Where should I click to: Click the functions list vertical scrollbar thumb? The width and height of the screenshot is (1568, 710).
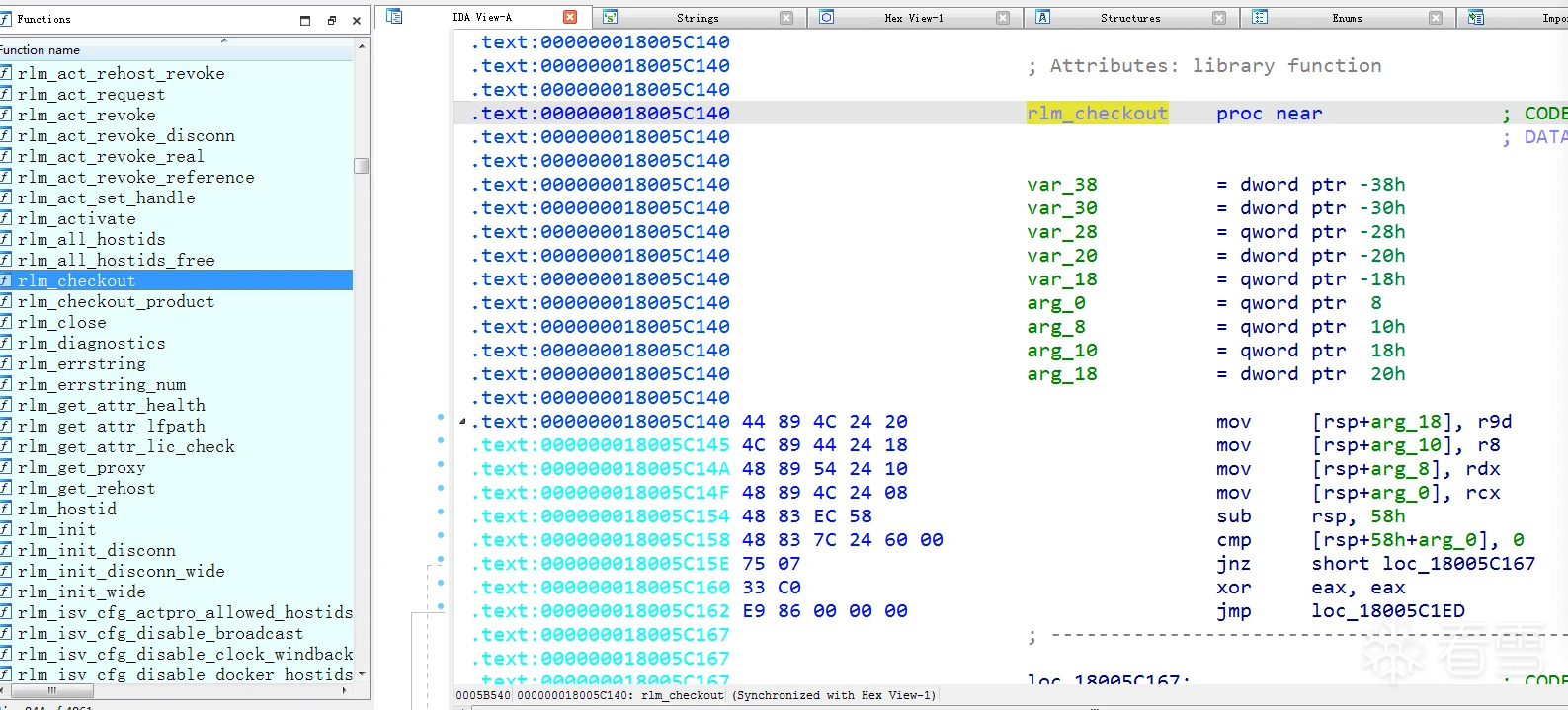point(362,166)
